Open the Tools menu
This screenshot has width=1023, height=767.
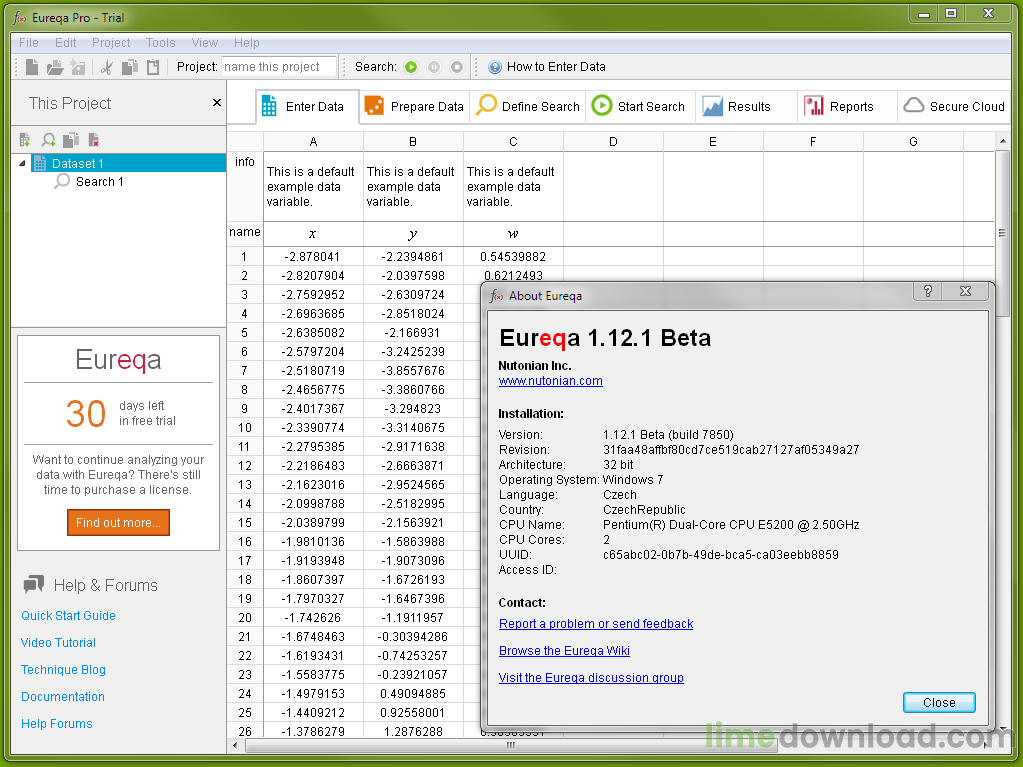[160, 42]
